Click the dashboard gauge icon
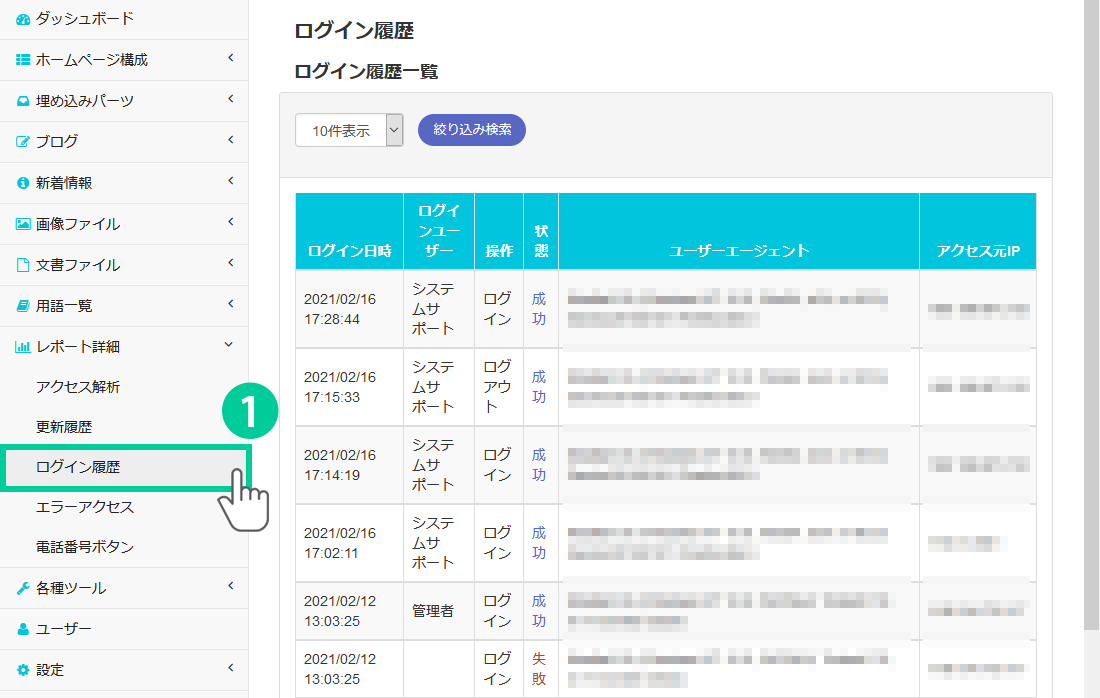 (x=23, y=19)
